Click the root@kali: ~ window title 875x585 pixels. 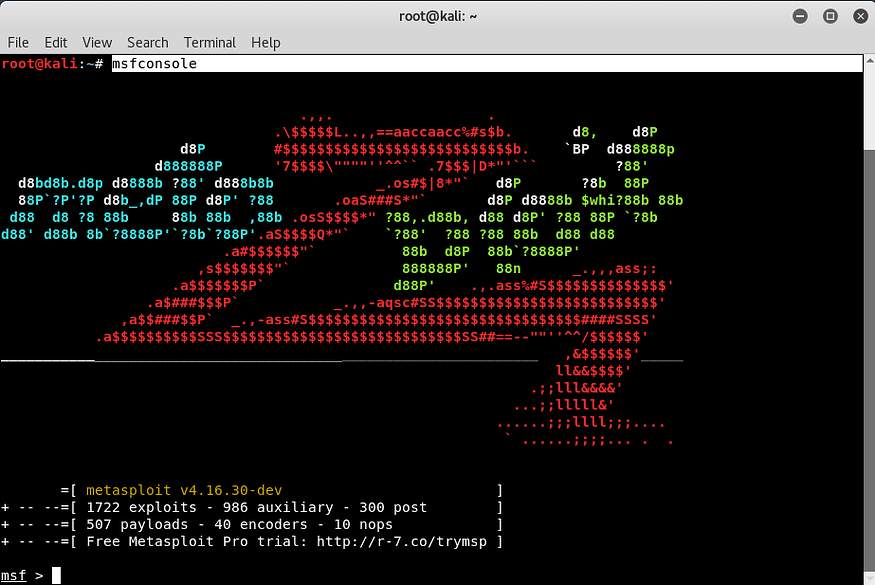tap(438, 16)
